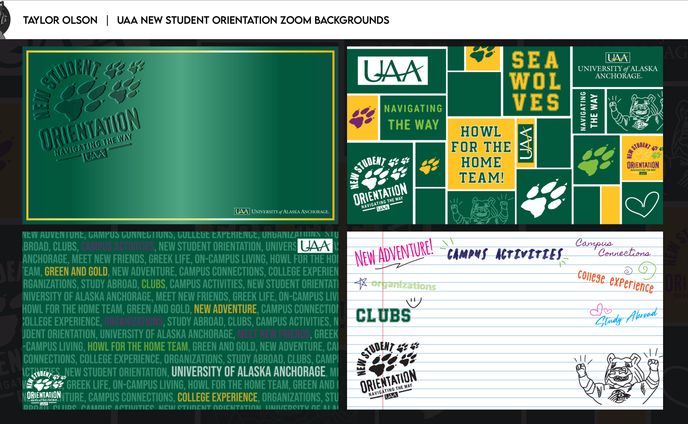Click the vertical UAA logo on gold tile
This screenshot has height=424, width=688.
526,143
